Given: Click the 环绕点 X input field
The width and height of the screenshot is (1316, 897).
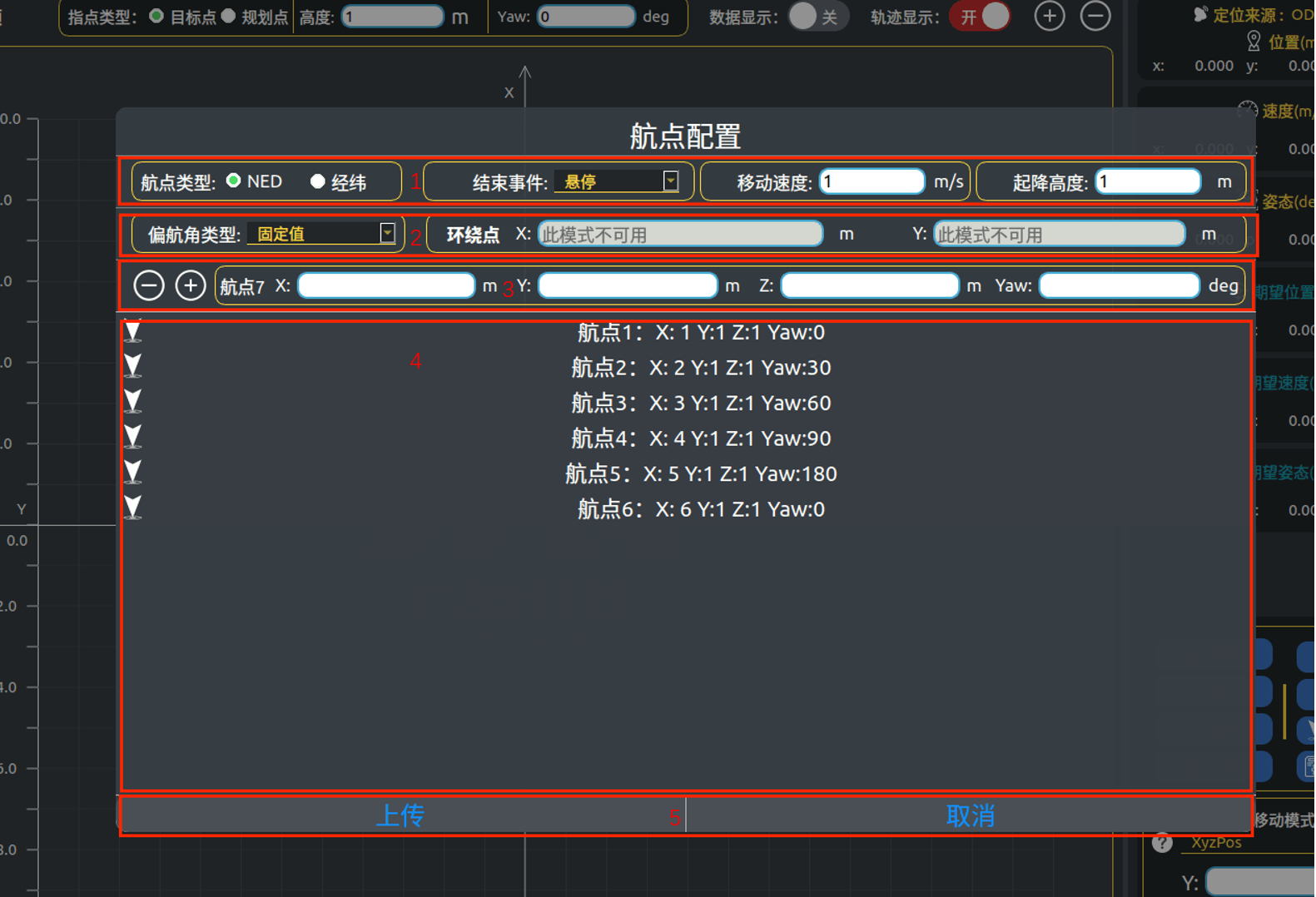Looking at the screenshot, I should 680,234.
